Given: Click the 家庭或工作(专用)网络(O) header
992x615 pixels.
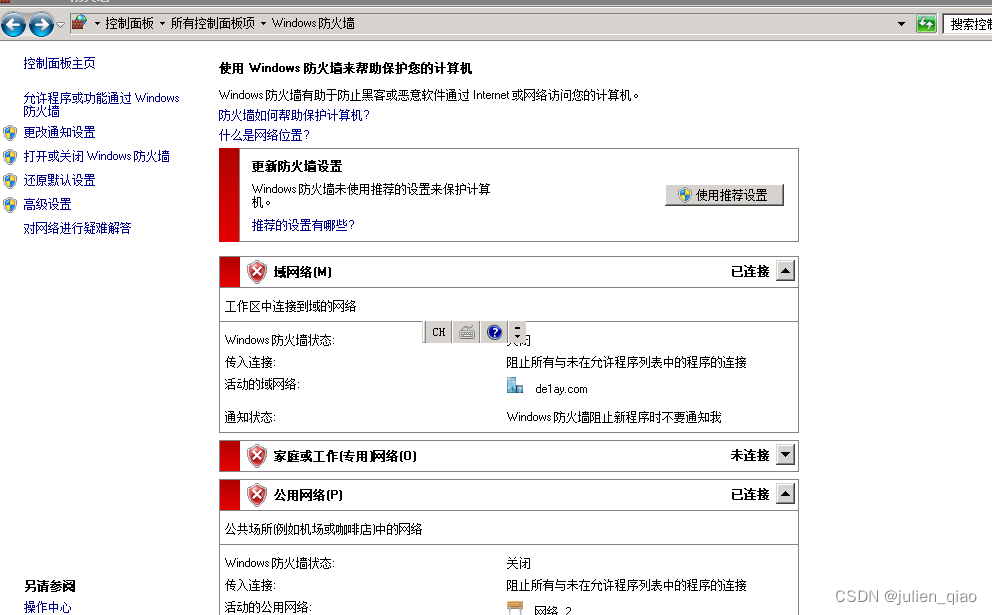Looking at the screenshot, I should coord(509,456).
